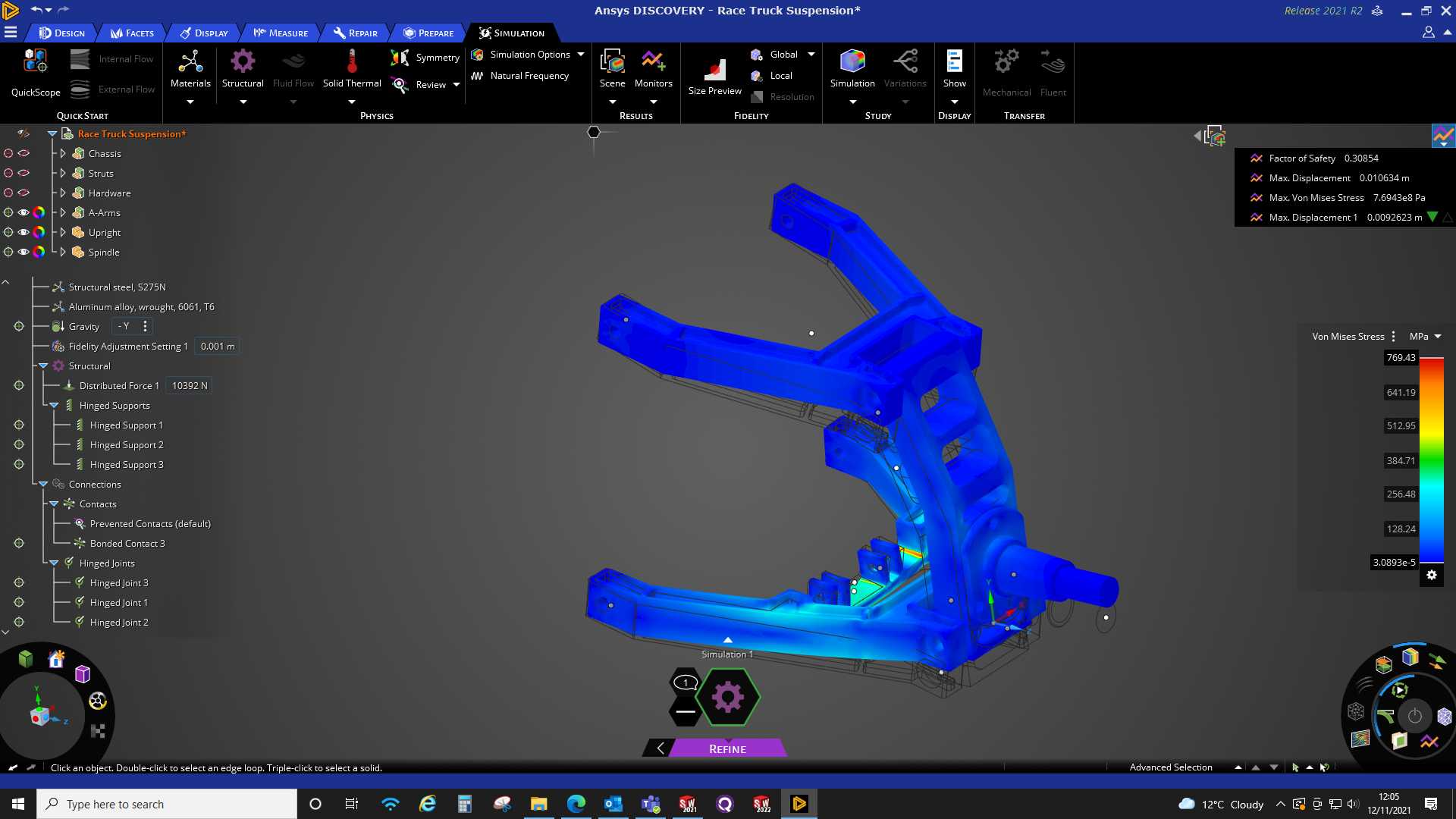
Task: Select Local fidelity
Action: (772, 76)
